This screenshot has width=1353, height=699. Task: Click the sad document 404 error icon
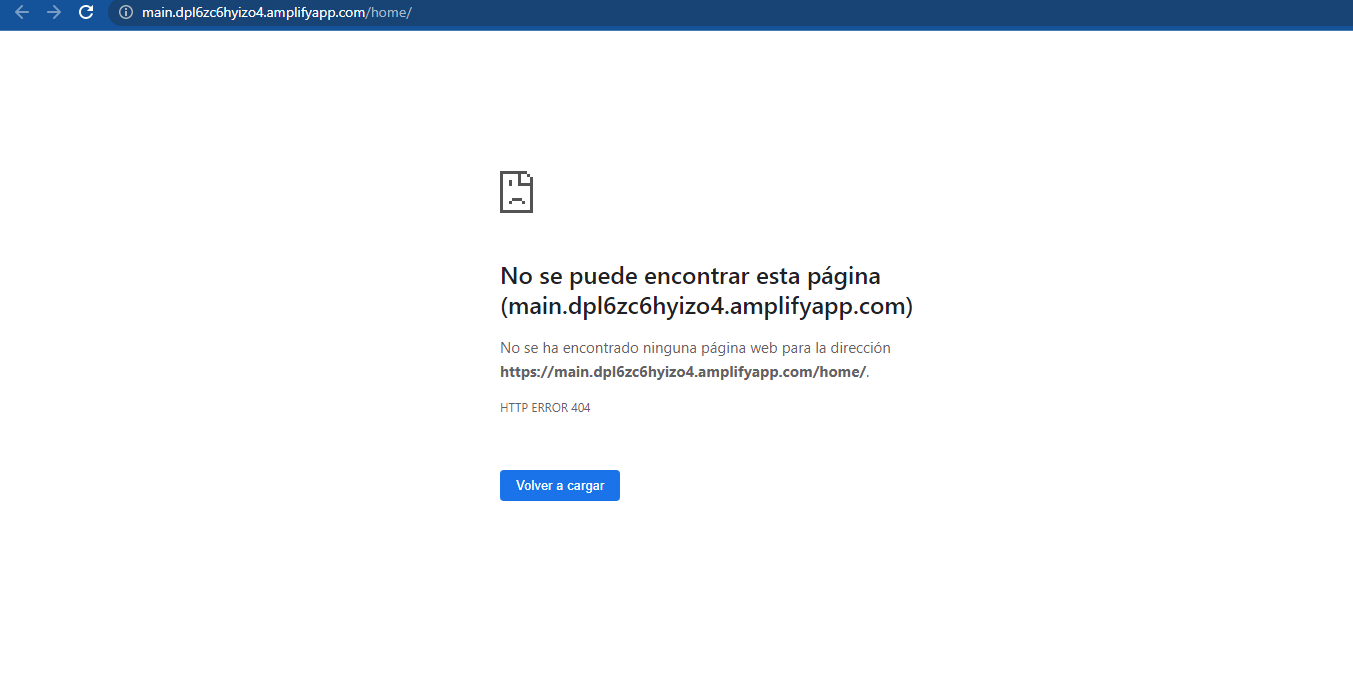(516, 192)
